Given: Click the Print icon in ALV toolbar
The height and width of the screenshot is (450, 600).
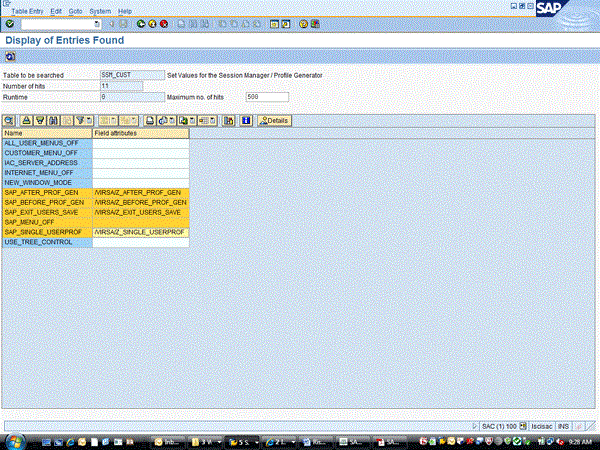Looking at the screenshot, I should coord(149,120).
